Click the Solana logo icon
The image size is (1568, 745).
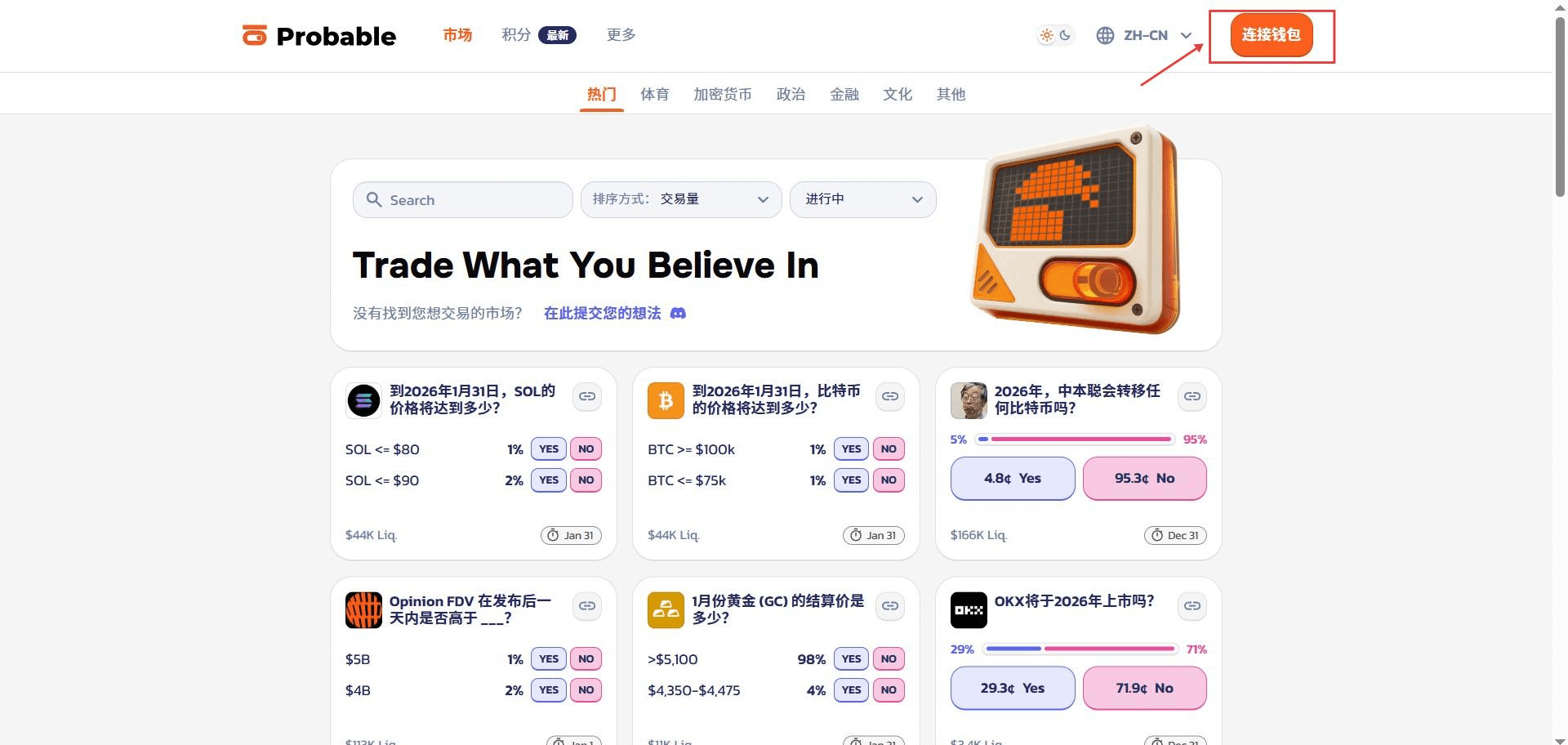363,400
